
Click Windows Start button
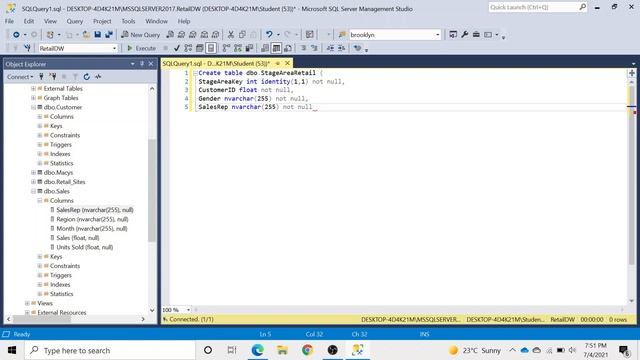(12, 350)
